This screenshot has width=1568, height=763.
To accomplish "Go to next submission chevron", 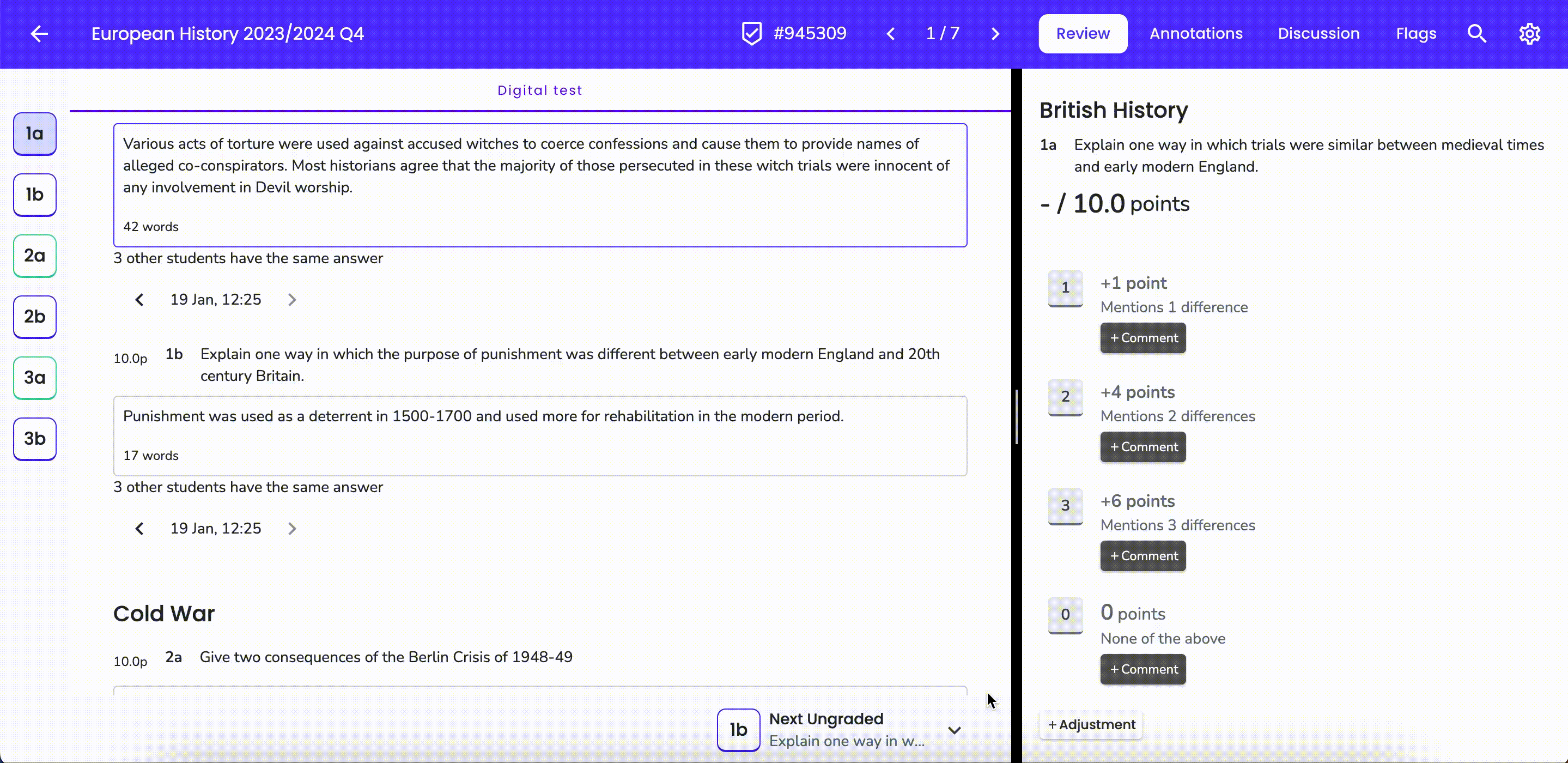I will (x=995, y=33).
